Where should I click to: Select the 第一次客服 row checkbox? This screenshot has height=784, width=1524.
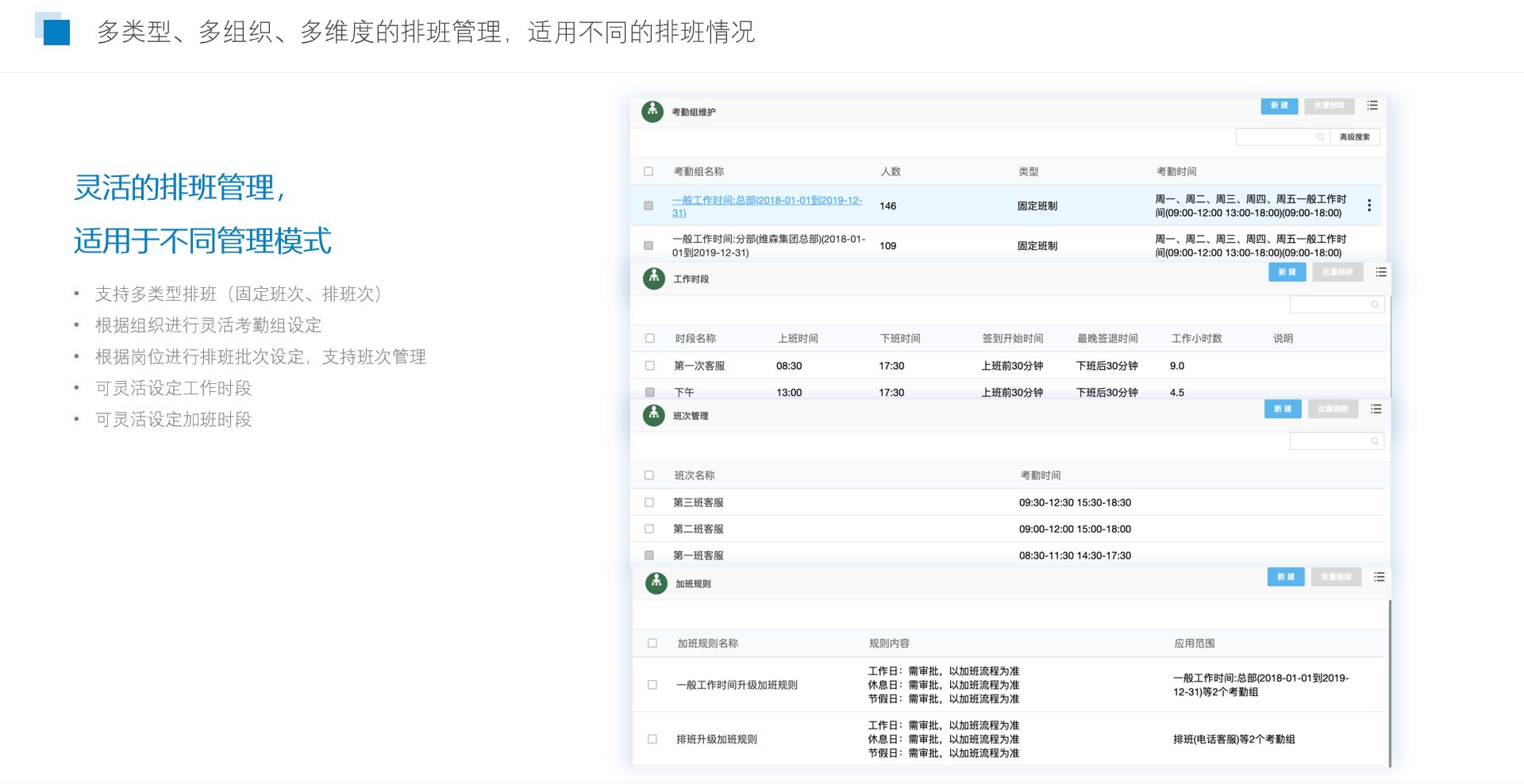click(650, 366)
